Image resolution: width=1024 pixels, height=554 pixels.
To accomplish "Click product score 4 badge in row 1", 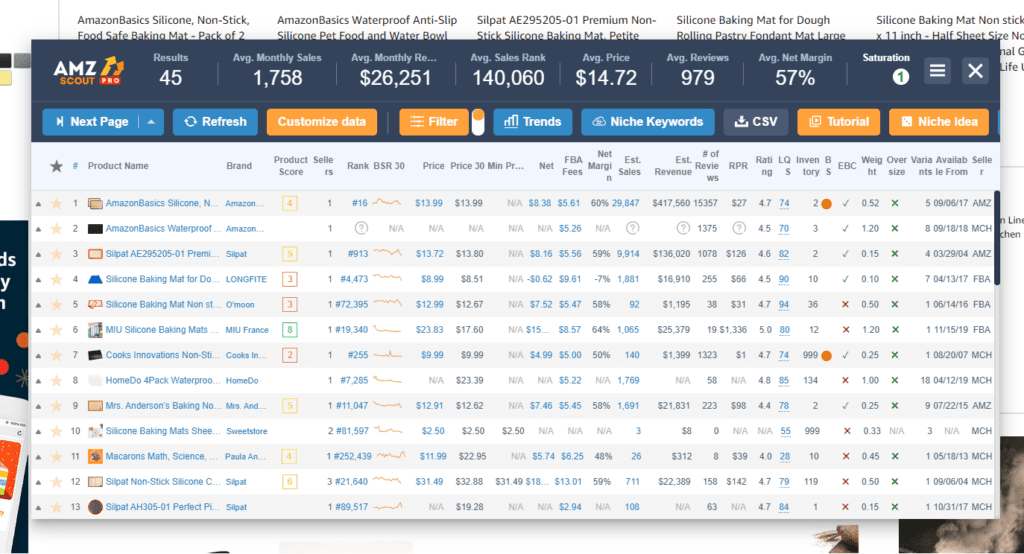I will tap(289, 203).
